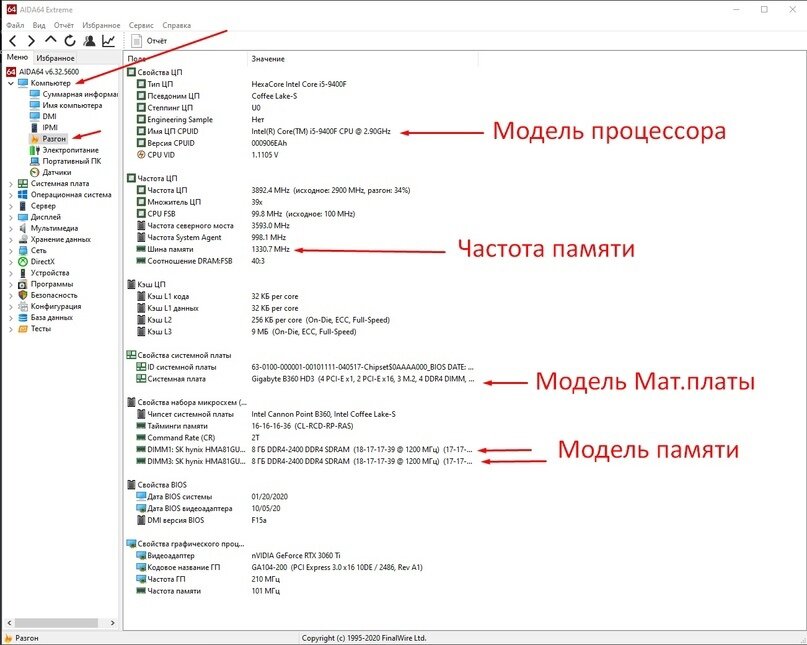Collapse the Компьютер tree node
807x645 pixels.
pos(11,83)
